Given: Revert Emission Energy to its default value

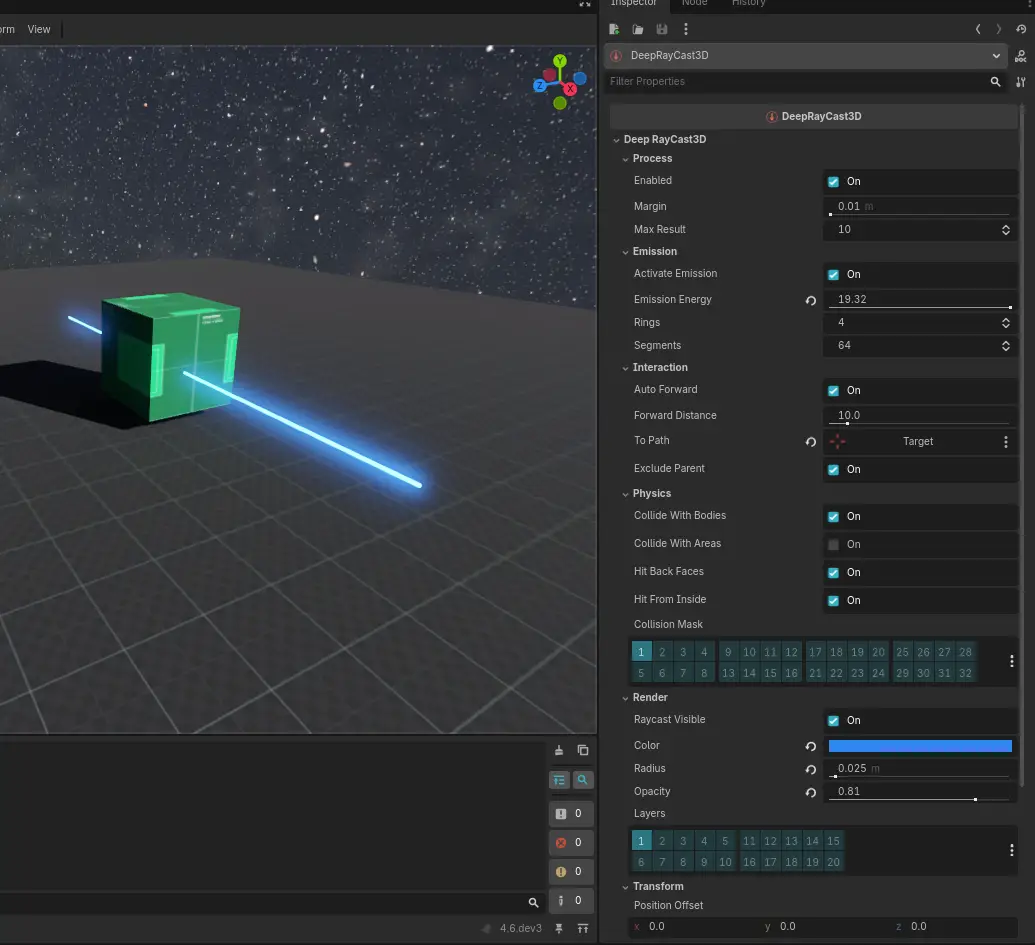Looking at the screenshot, I should click(x=811, y=300).
